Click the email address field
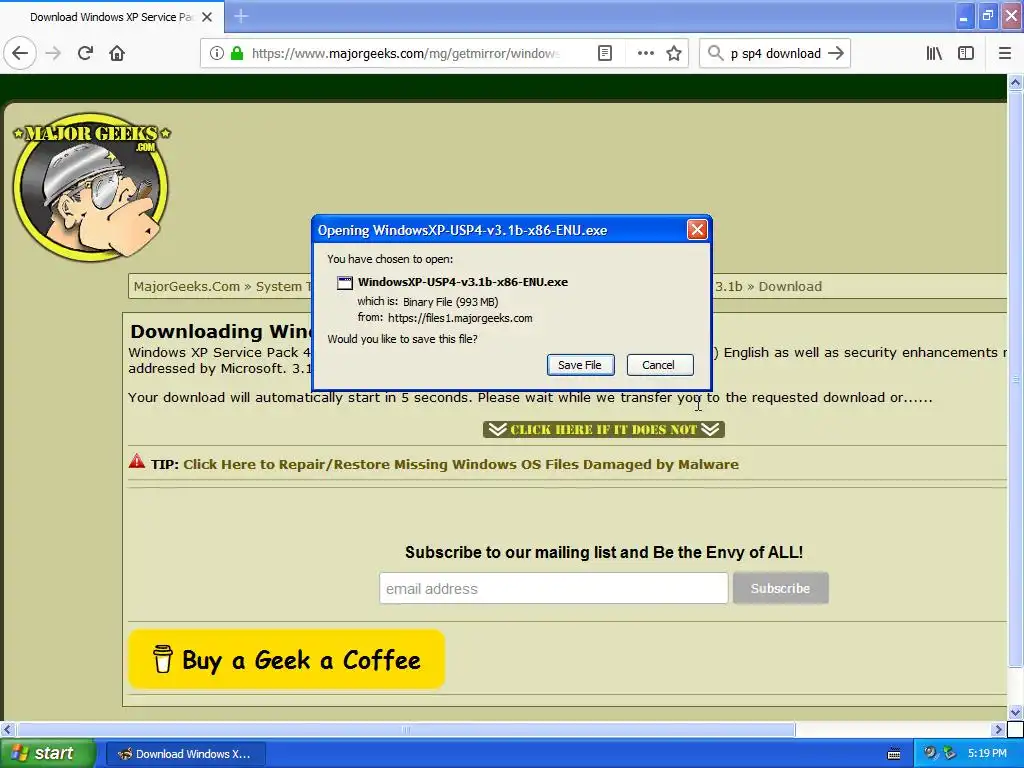This screenshot has height=768, width=1024. click(x=553, y=588)
